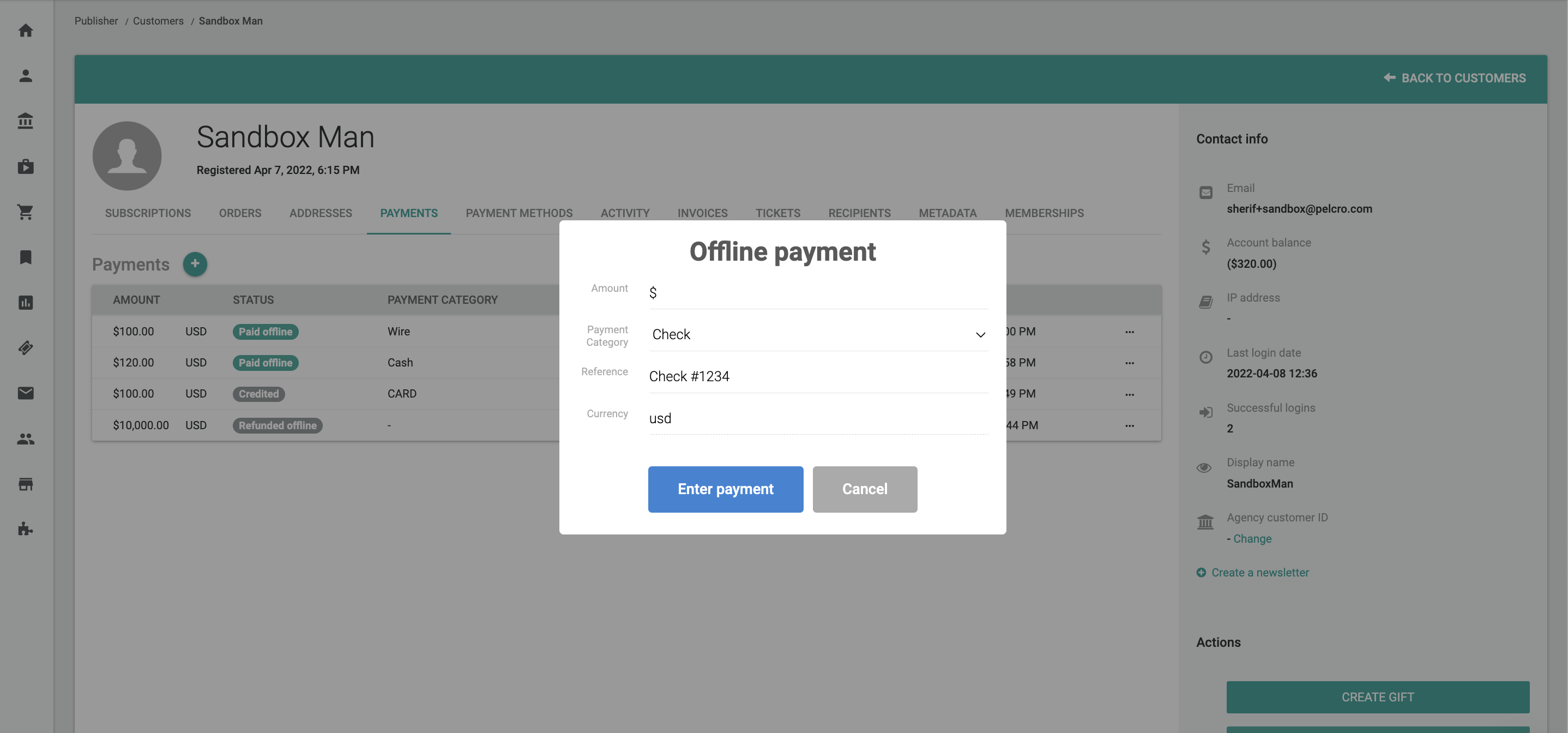The height and width of the screenshot is (733, 1568).
Task: Click the green plus add payment icon
Action: click(x=195, y=263)
